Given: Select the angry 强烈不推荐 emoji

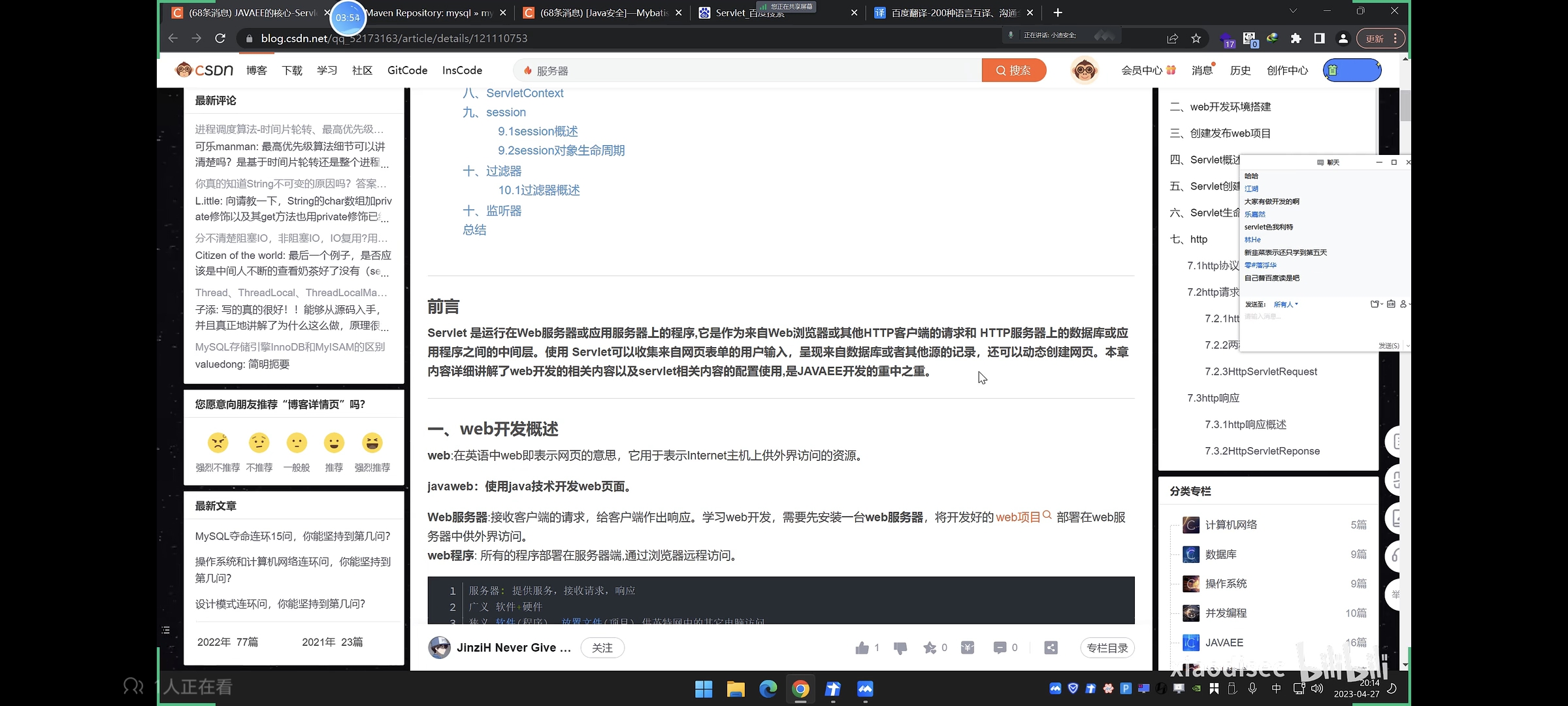Looking at the screenshot, I should (x=218, y=443).
